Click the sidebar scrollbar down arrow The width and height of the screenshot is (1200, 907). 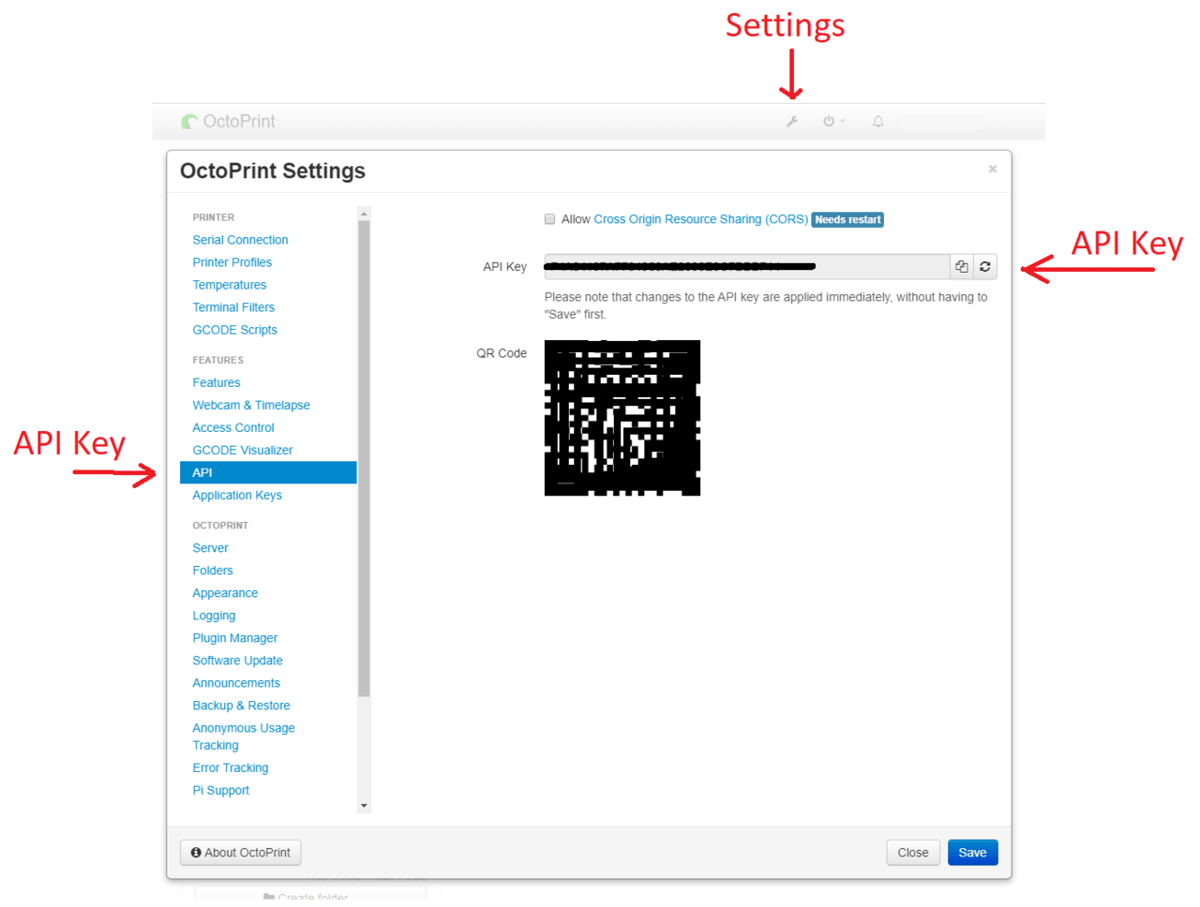click(364, 806)
